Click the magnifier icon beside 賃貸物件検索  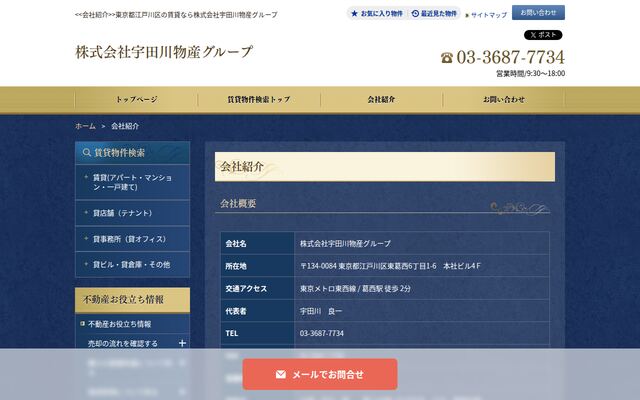[x=87, y=153]
